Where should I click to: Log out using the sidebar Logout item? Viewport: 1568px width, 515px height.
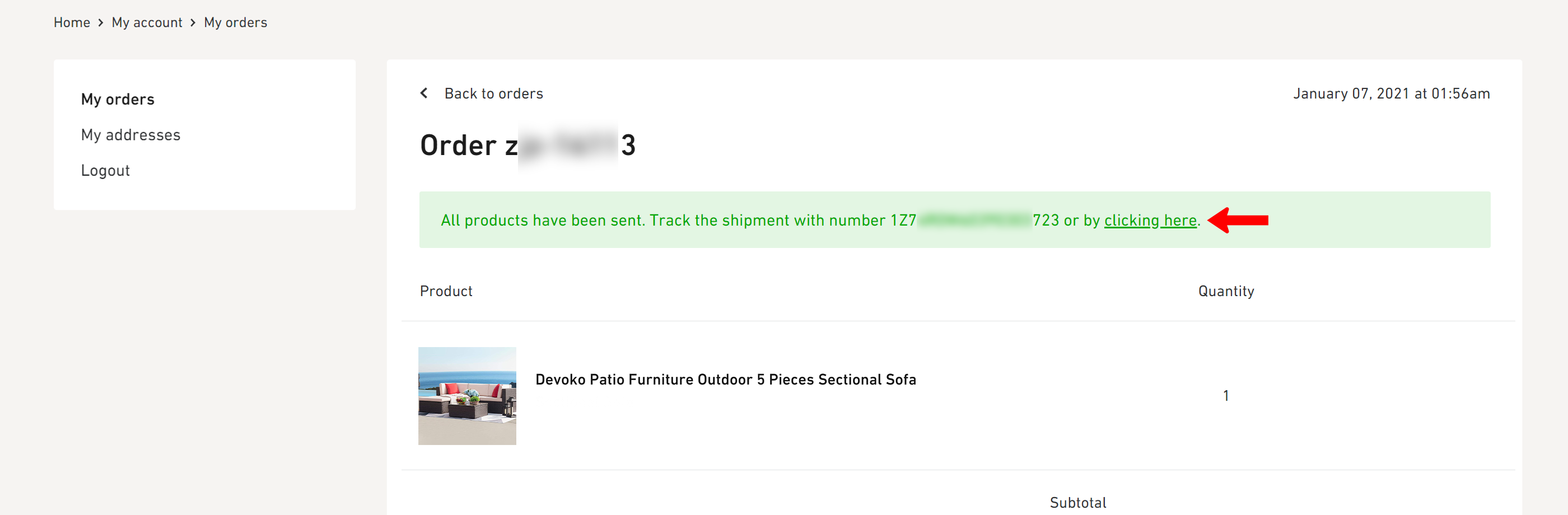(105, 170)
